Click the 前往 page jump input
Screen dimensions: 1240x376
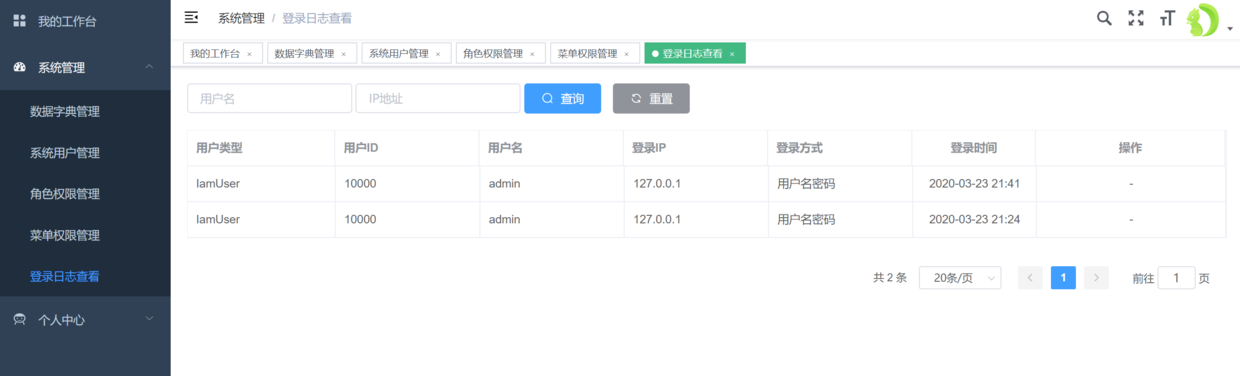pos(1176,278)
